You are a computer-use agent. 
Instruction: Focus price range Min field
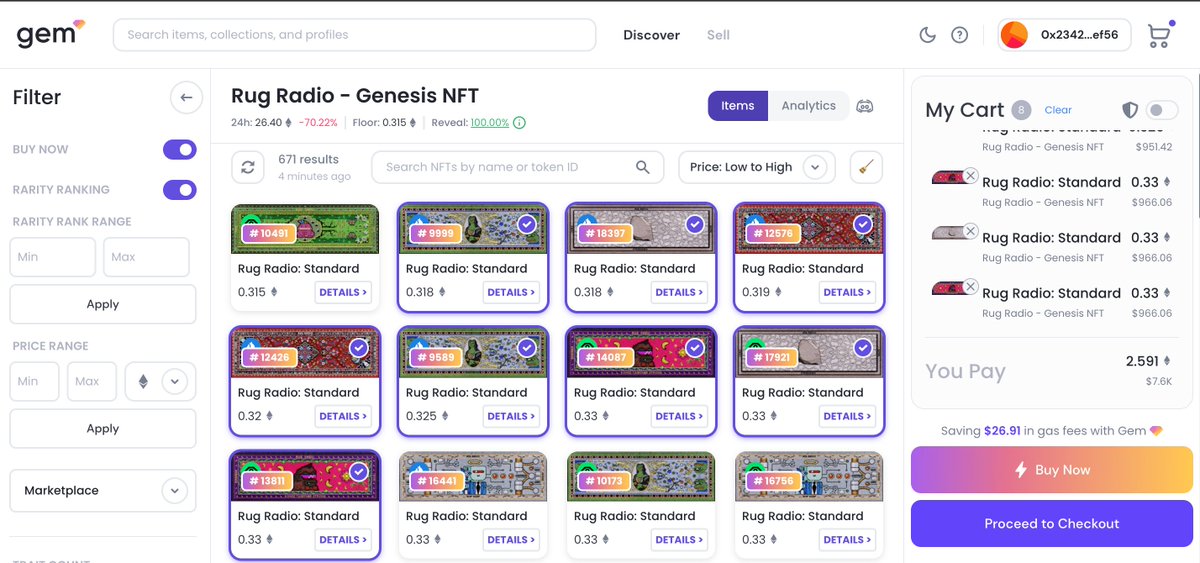(35, 381)
